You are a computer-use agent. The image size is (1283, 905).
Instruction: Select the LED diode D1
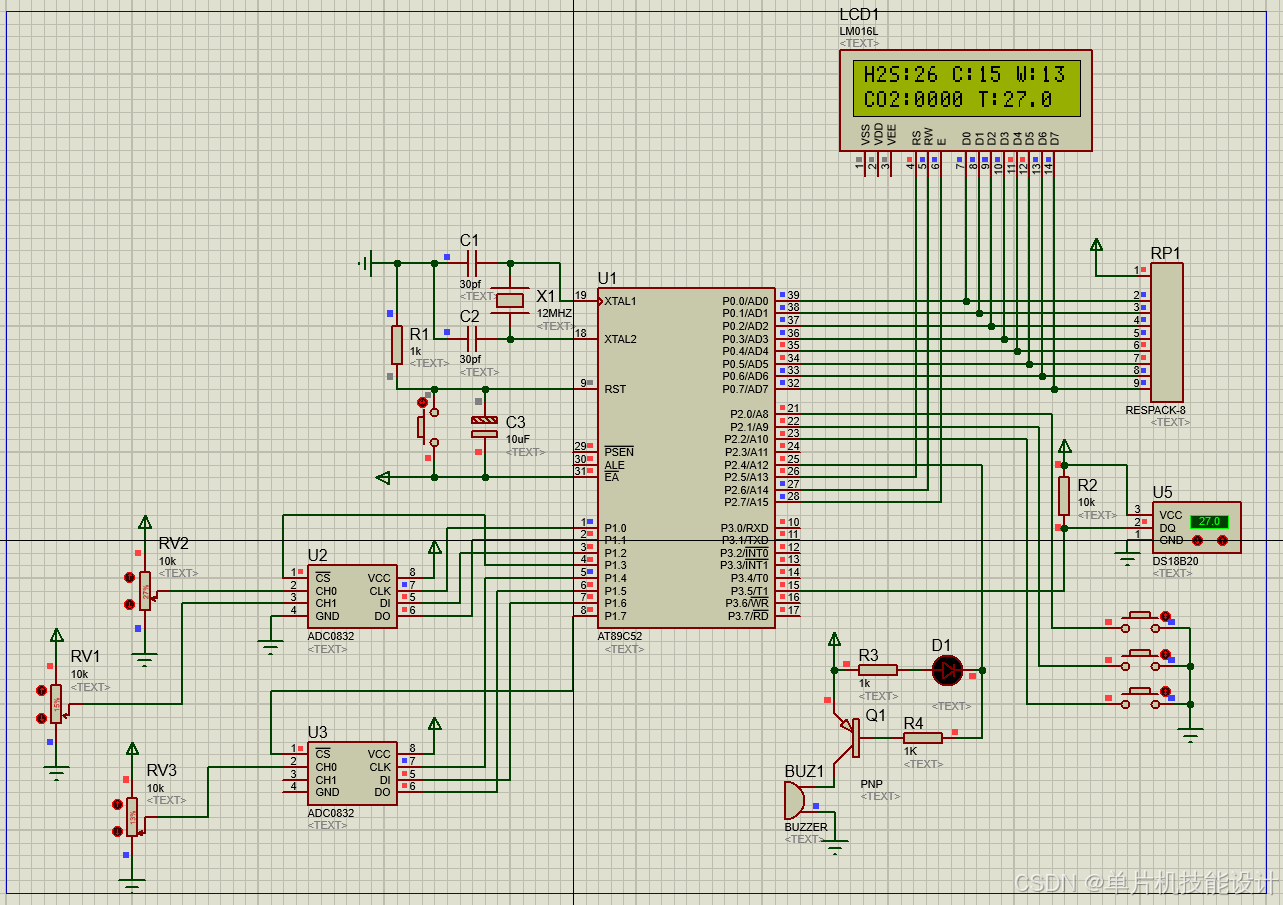(946, 670)
